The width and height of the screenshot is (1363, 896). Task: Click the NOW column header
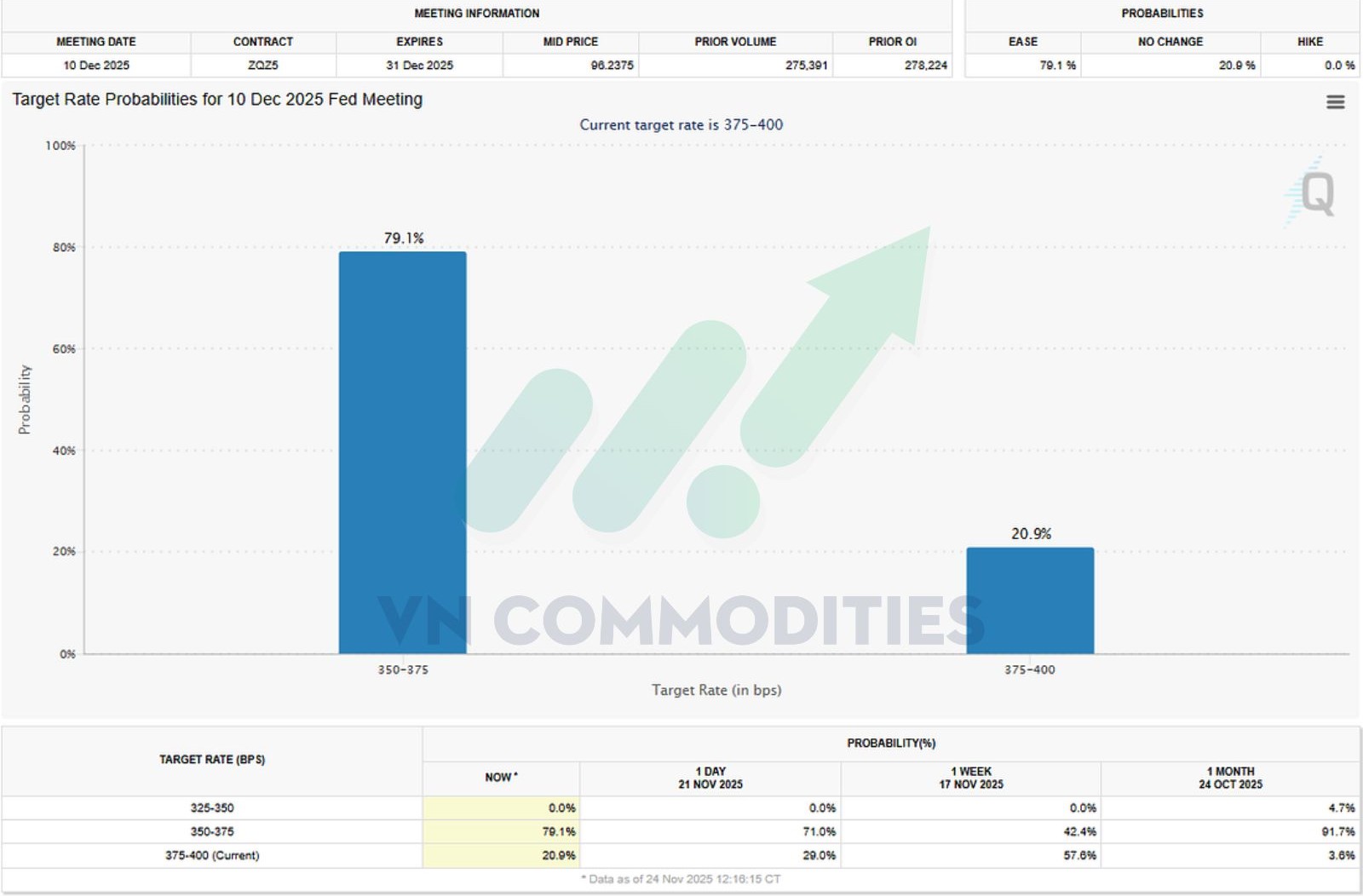(501, 778)
